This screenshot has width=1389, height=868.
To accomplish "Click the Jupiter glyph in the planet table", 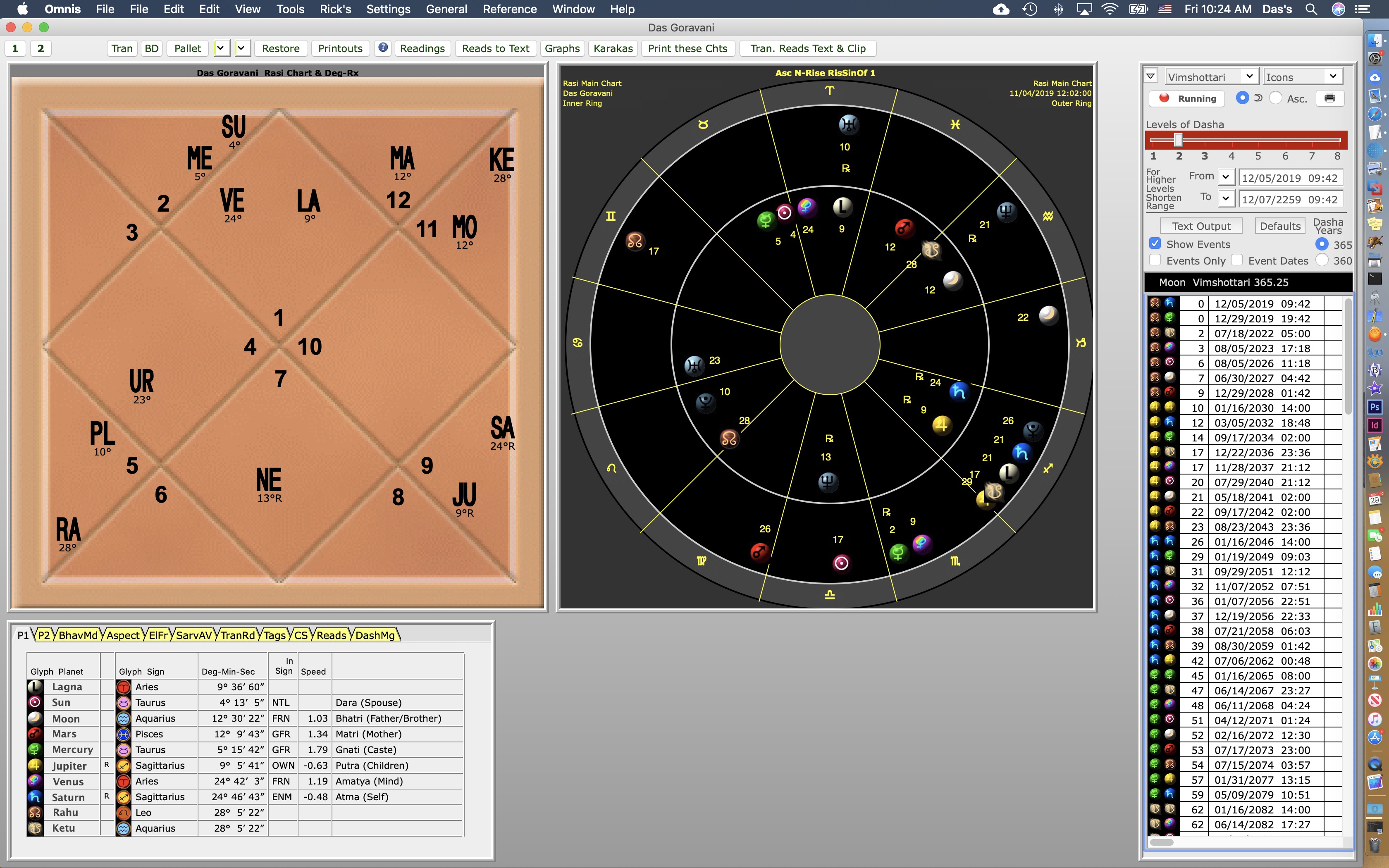I will [x=35, y=765].
